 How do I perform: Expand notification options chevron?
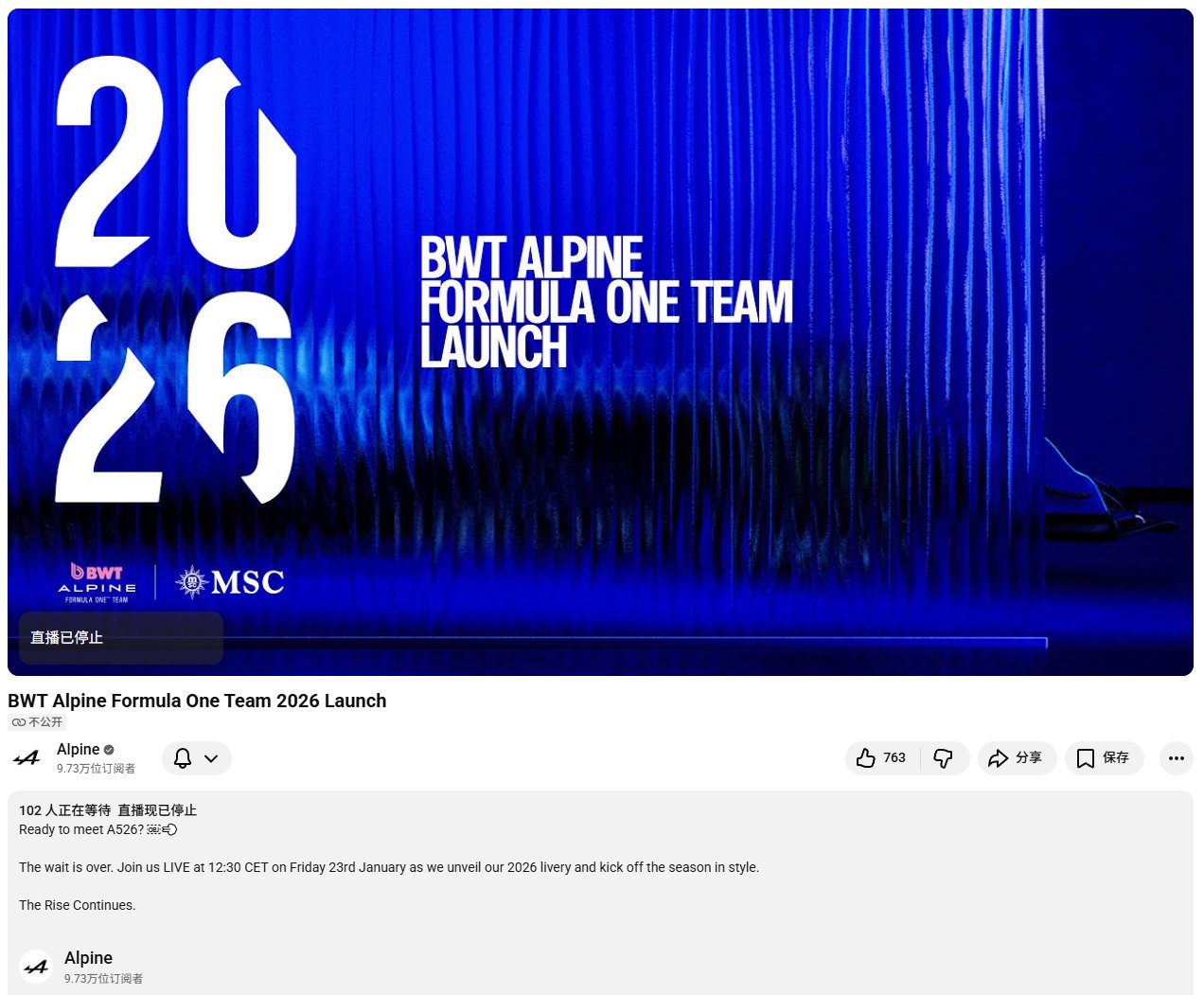coord(211,758)
